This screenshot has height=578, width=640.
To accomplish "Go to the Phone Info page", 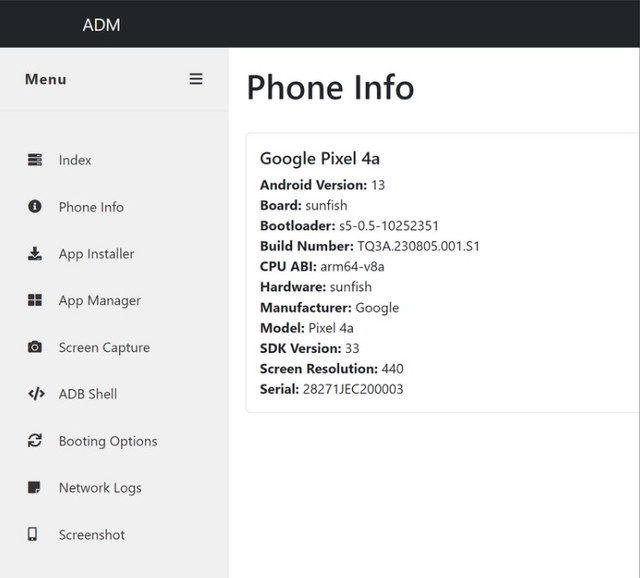I will point(91,207).
